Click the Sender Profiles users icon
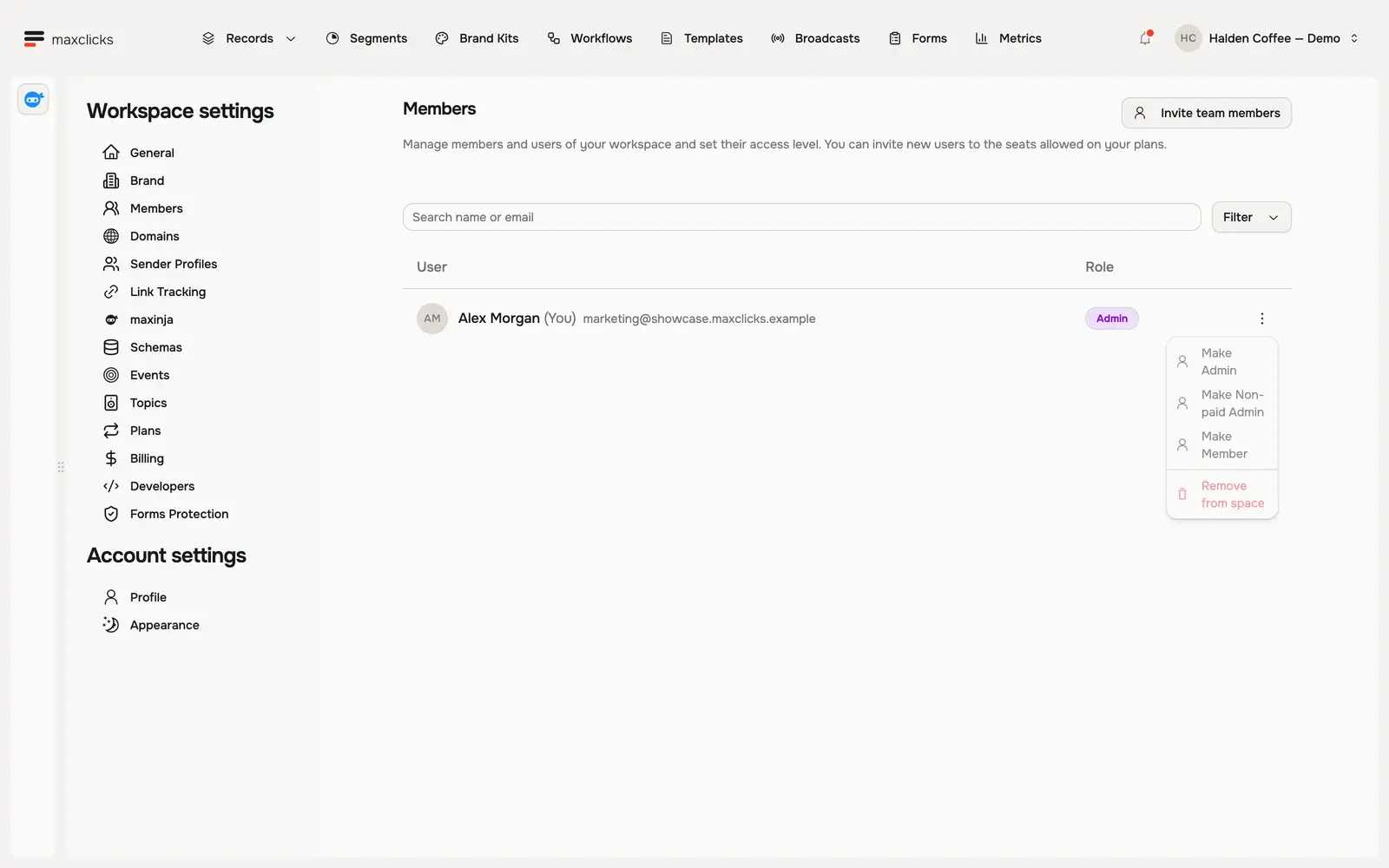The image size is (1389, 868). [x=111, y=264]
